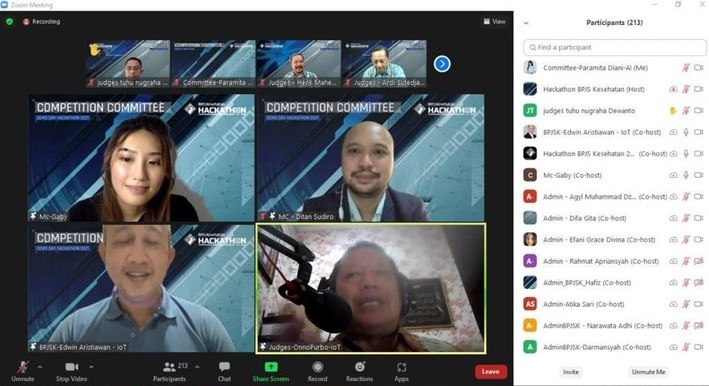Click the Share Screen icon
The image size is (709, 386).
tap(271, 367)
